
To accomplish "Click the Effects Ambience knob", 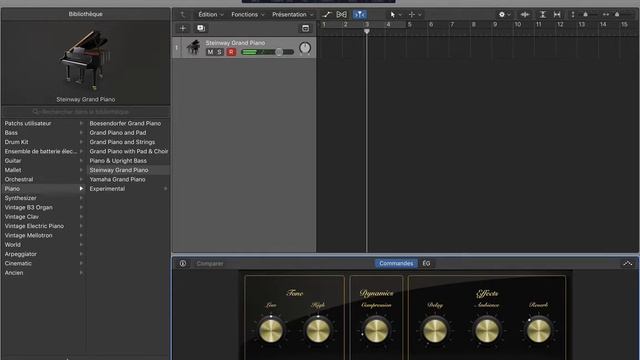I will click(x=487, y=330).
